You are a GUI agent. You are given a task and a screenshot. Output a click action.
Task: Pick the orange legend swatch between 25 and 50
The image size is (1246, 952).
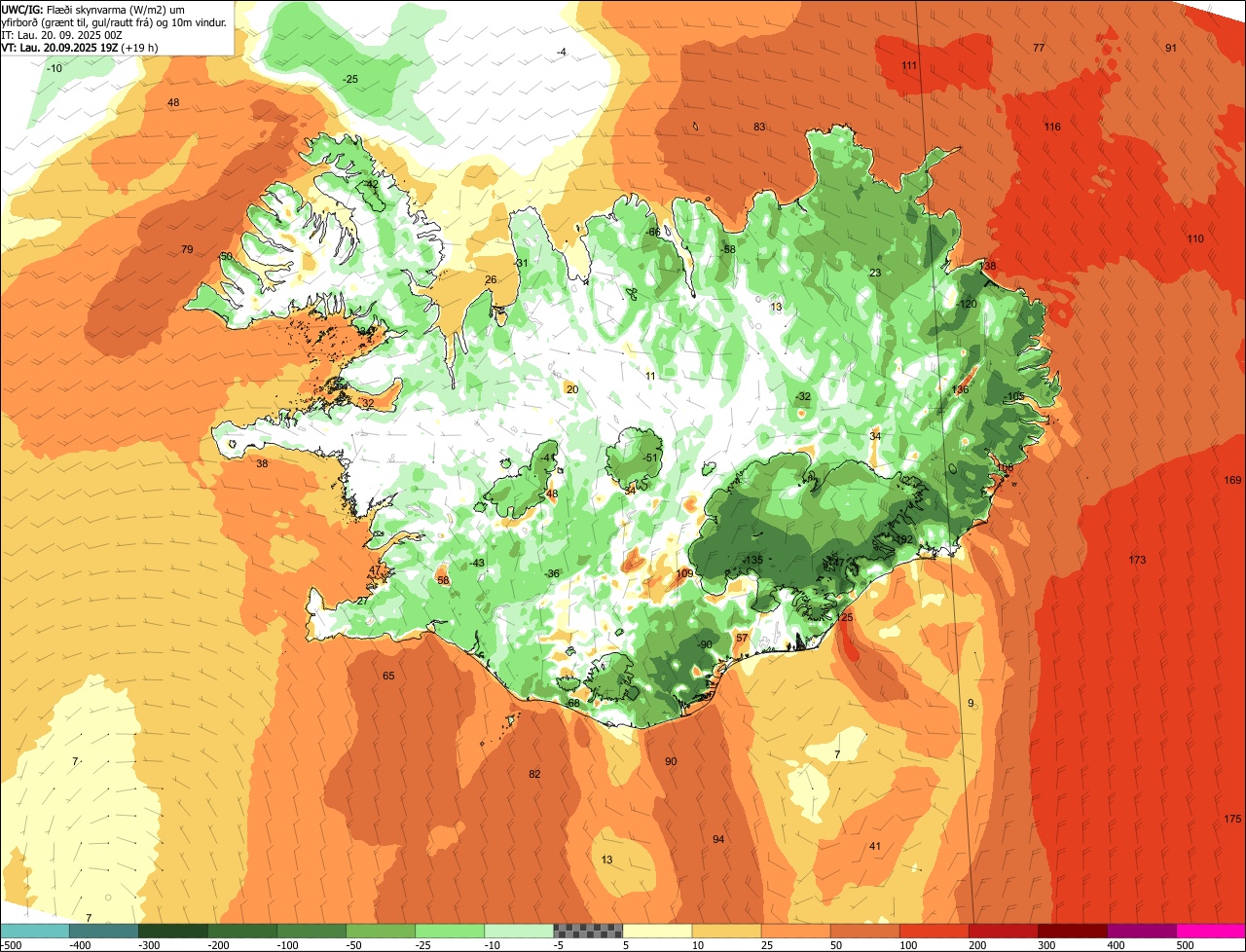click(x=795, y=931)
